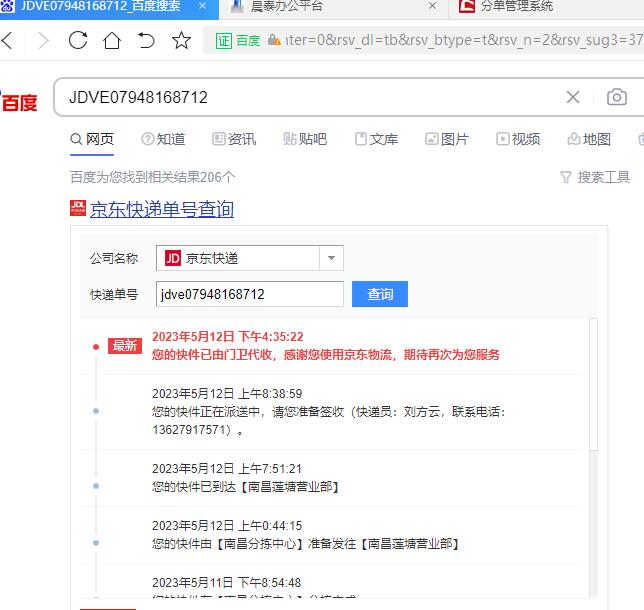The height and width of the screenshot is (610, 644).
Task: Switch to 文库 search category
Action: point(376,139)
